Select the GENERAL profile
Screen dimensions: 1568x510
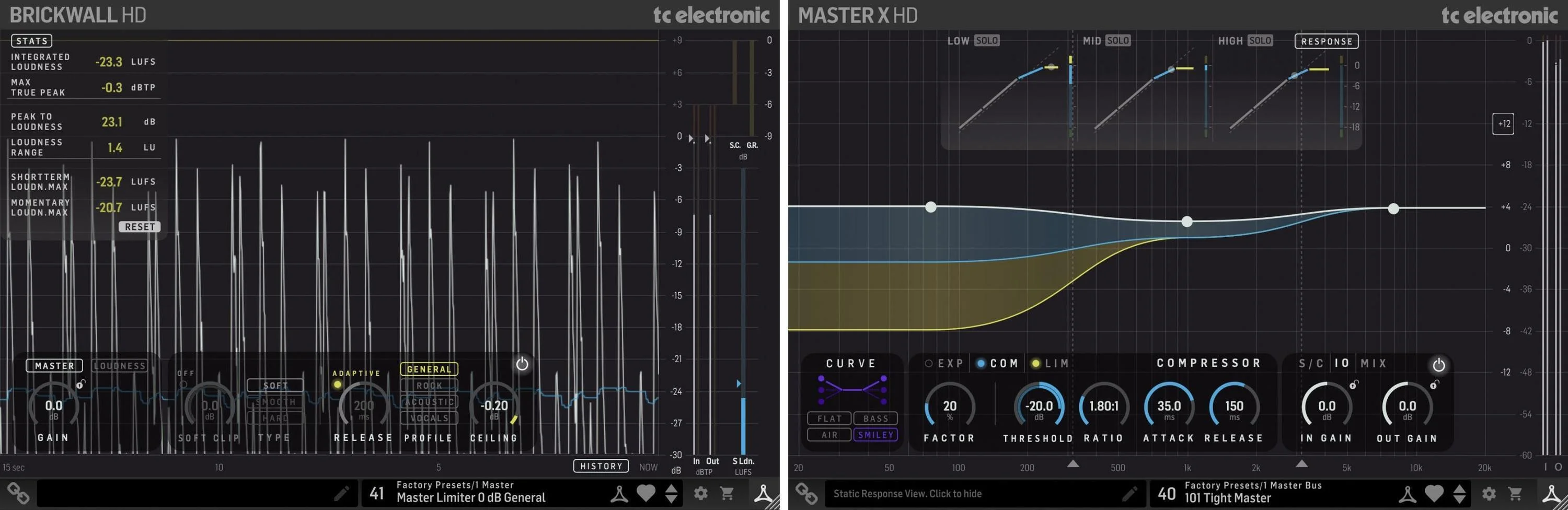click(429, 369)
